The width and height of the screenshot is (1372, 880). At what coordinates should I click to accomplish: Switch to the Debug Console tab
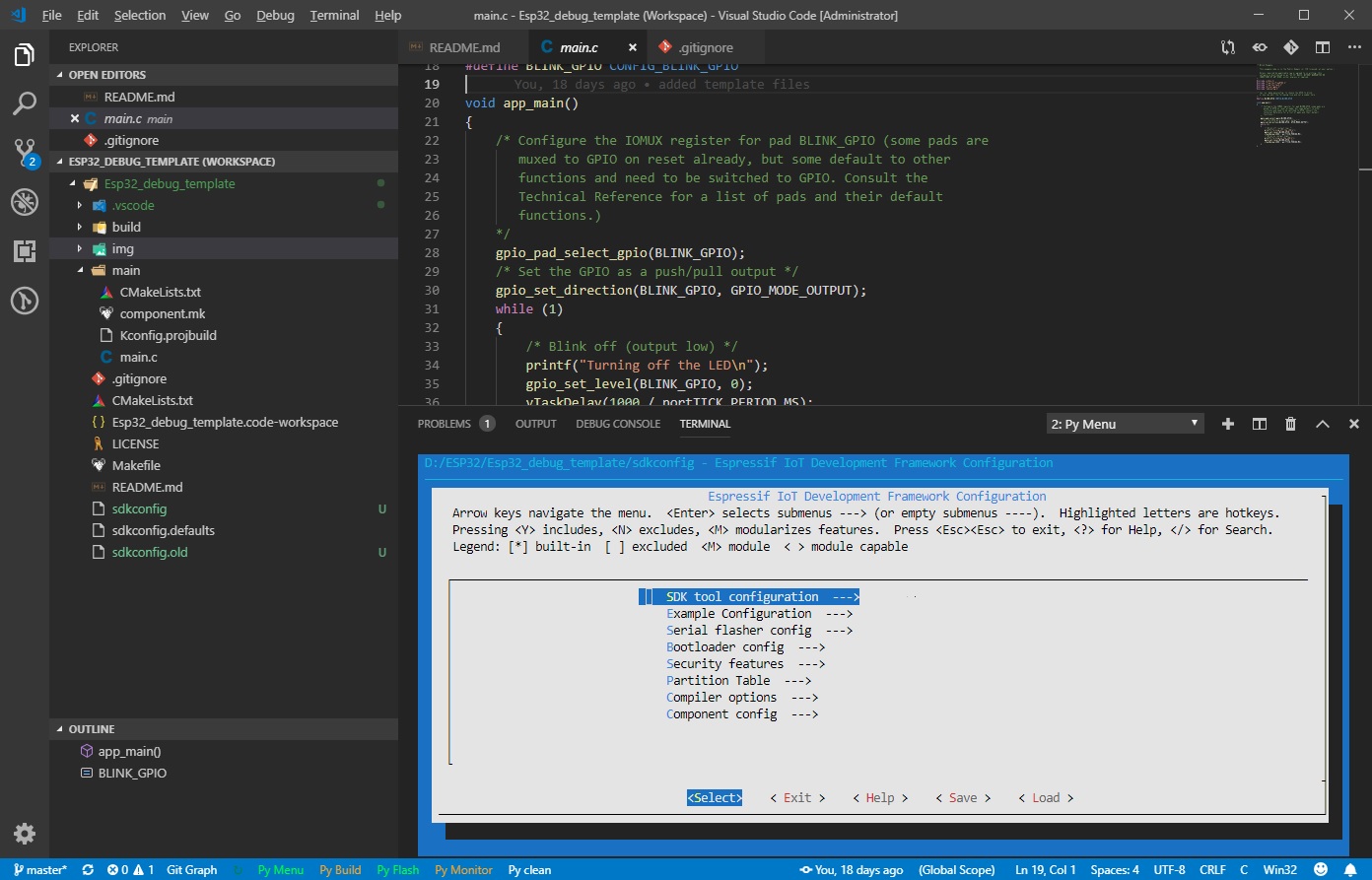tap(618, 424)
